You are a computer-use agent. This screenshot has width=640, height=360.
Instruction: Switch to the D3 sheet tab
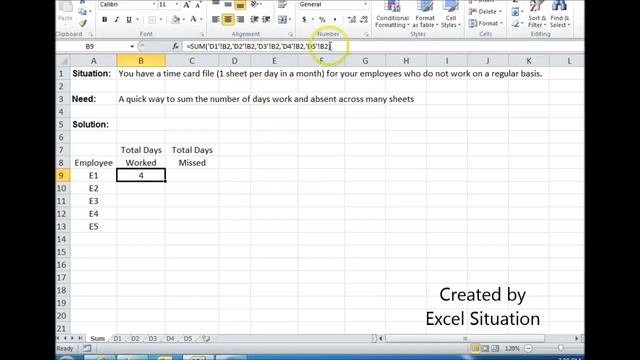[x=153, y=338]
